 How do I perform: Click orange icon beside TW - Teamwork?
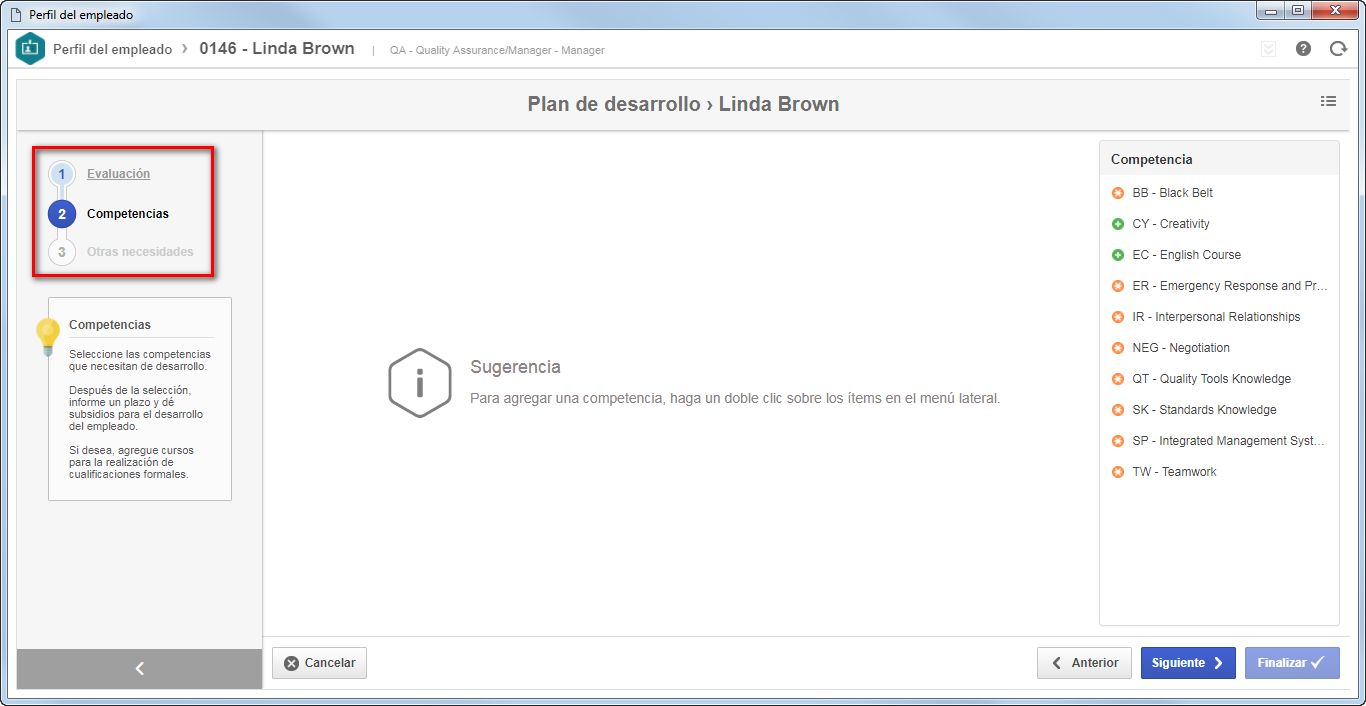tap(1118, 472)
